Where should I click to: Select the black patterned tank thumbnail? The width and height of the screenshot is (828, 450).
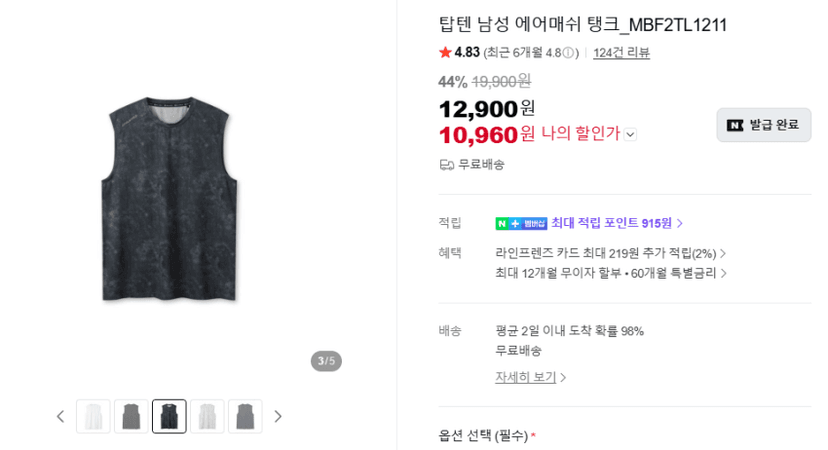tap(170, 417)
